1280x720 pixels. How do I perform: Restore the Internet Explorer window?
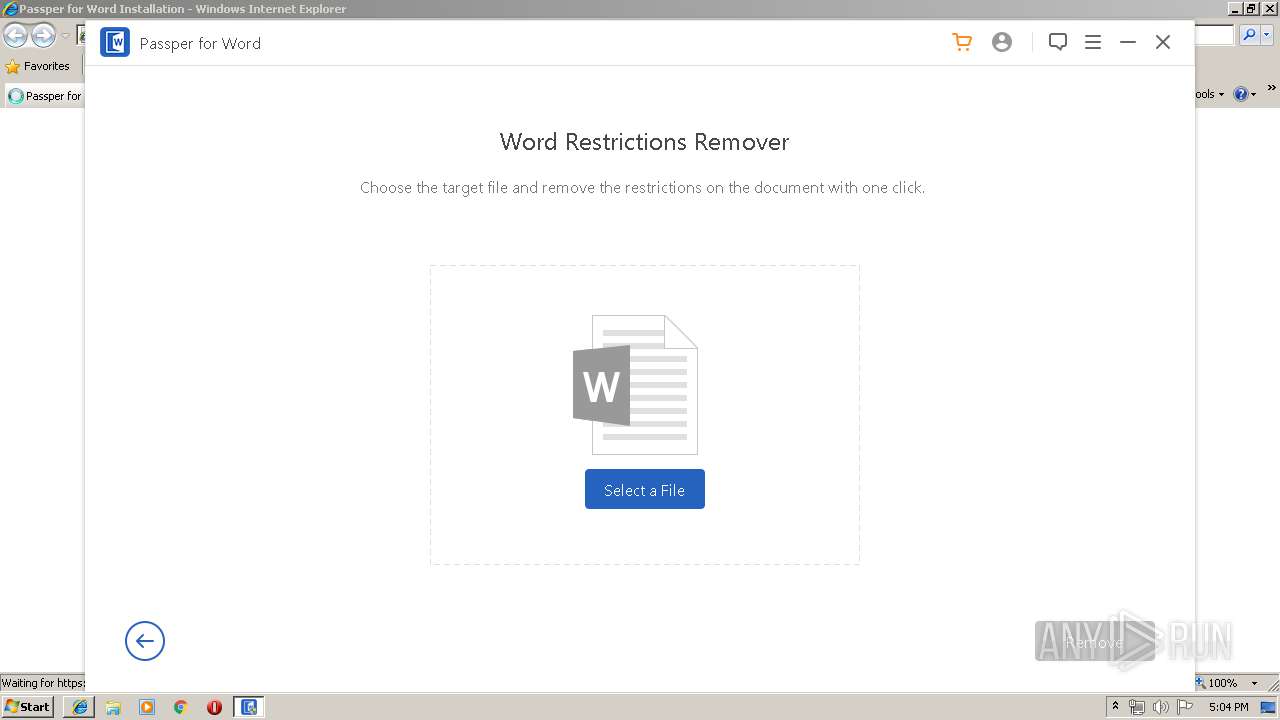point(1250,8)
